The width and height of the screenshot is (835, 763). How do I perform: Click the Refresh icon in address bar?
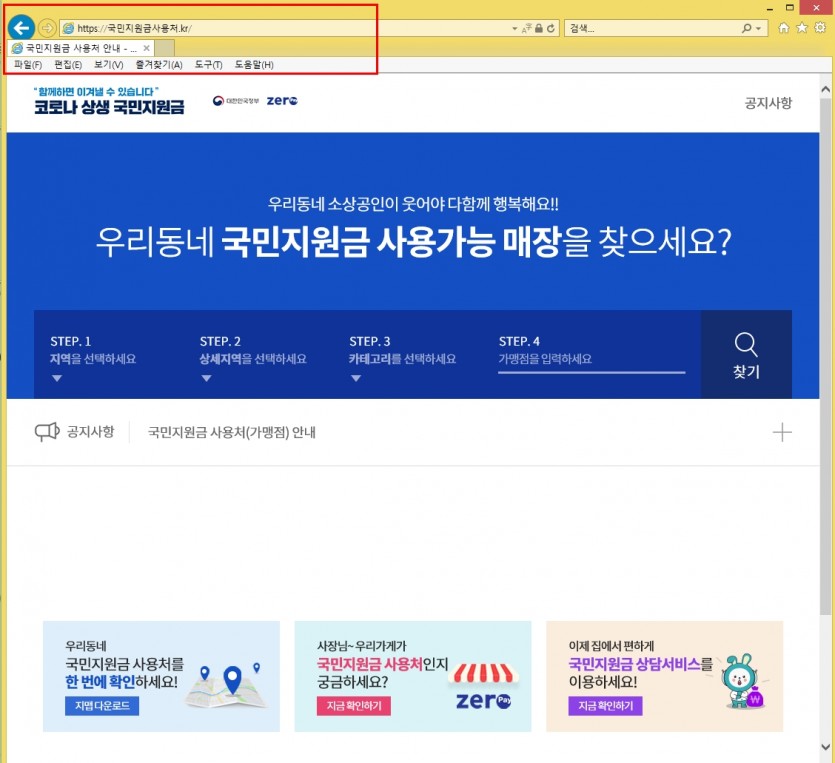(x=551, y=29)
